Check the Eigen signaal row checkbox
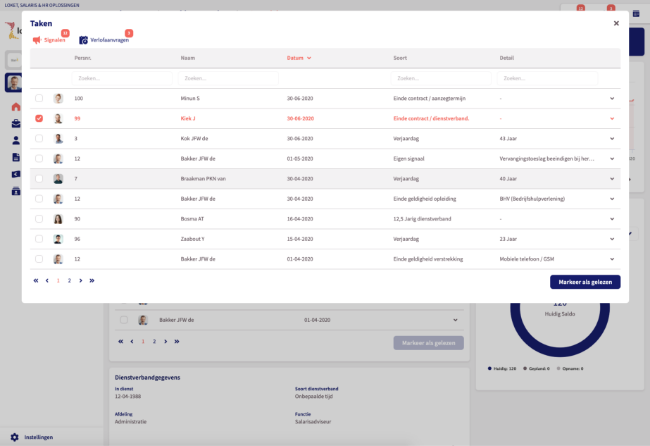The height and width of the screenshot is (446, 650). tap(39, 158)
